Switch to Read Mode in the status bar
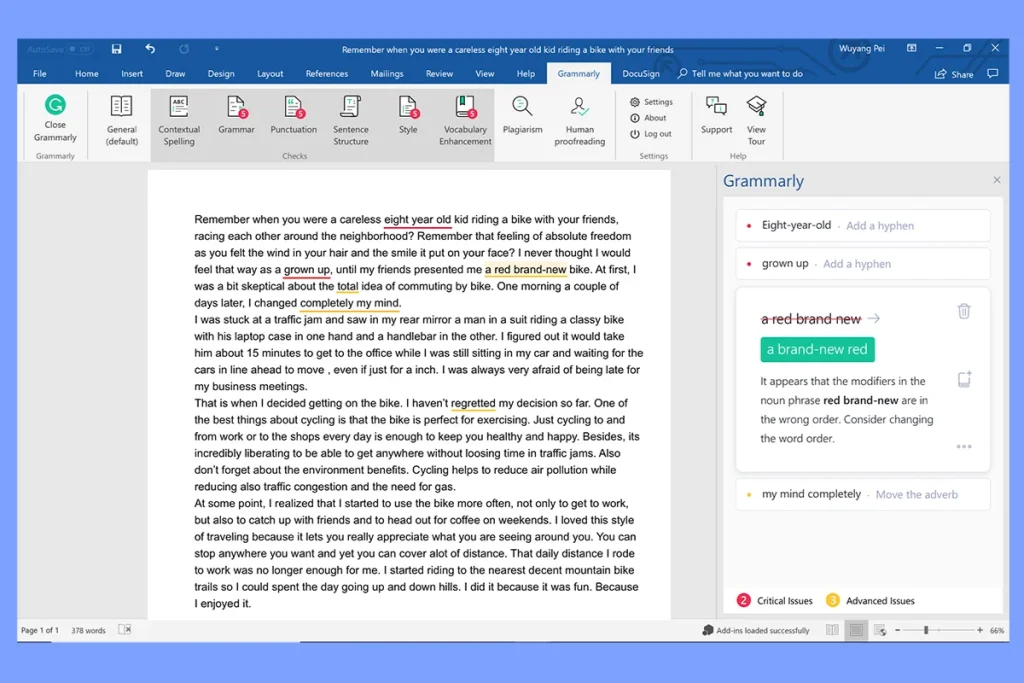 click(x=831, y=629)
